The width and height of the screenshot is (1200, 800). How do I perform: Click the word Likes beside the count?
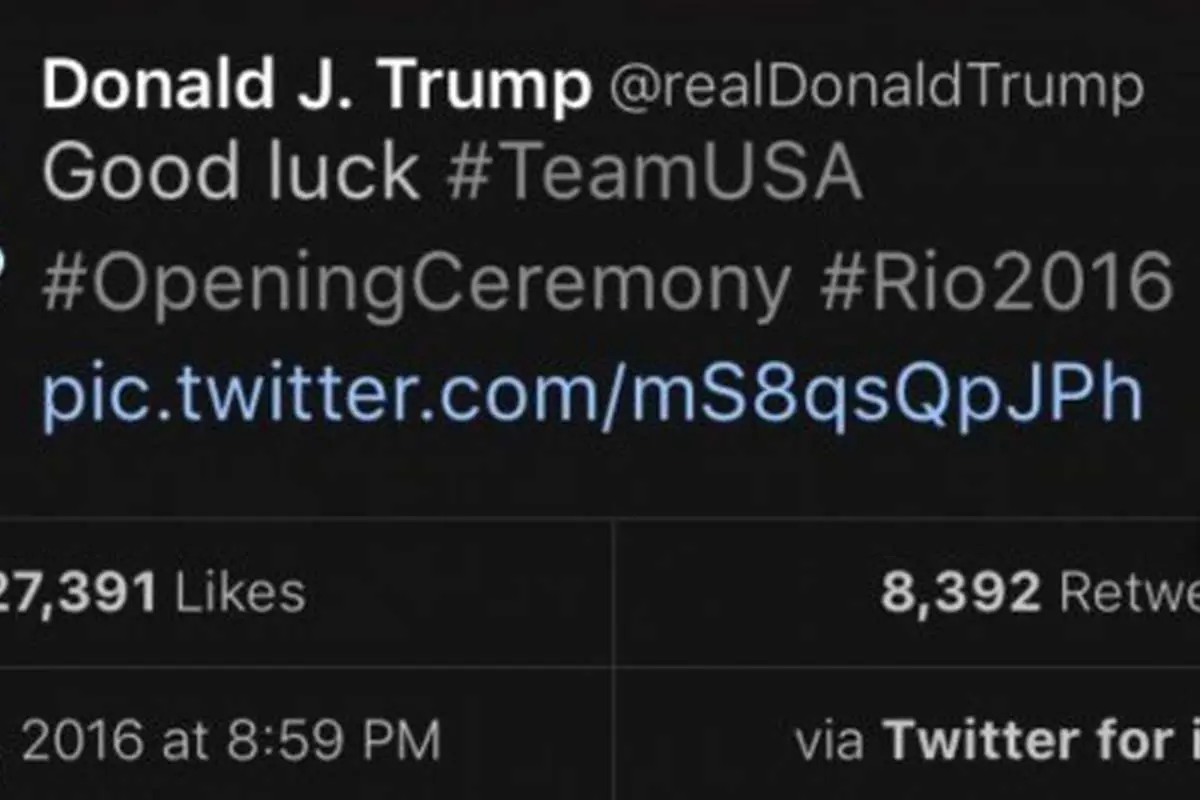click(240, 592)
